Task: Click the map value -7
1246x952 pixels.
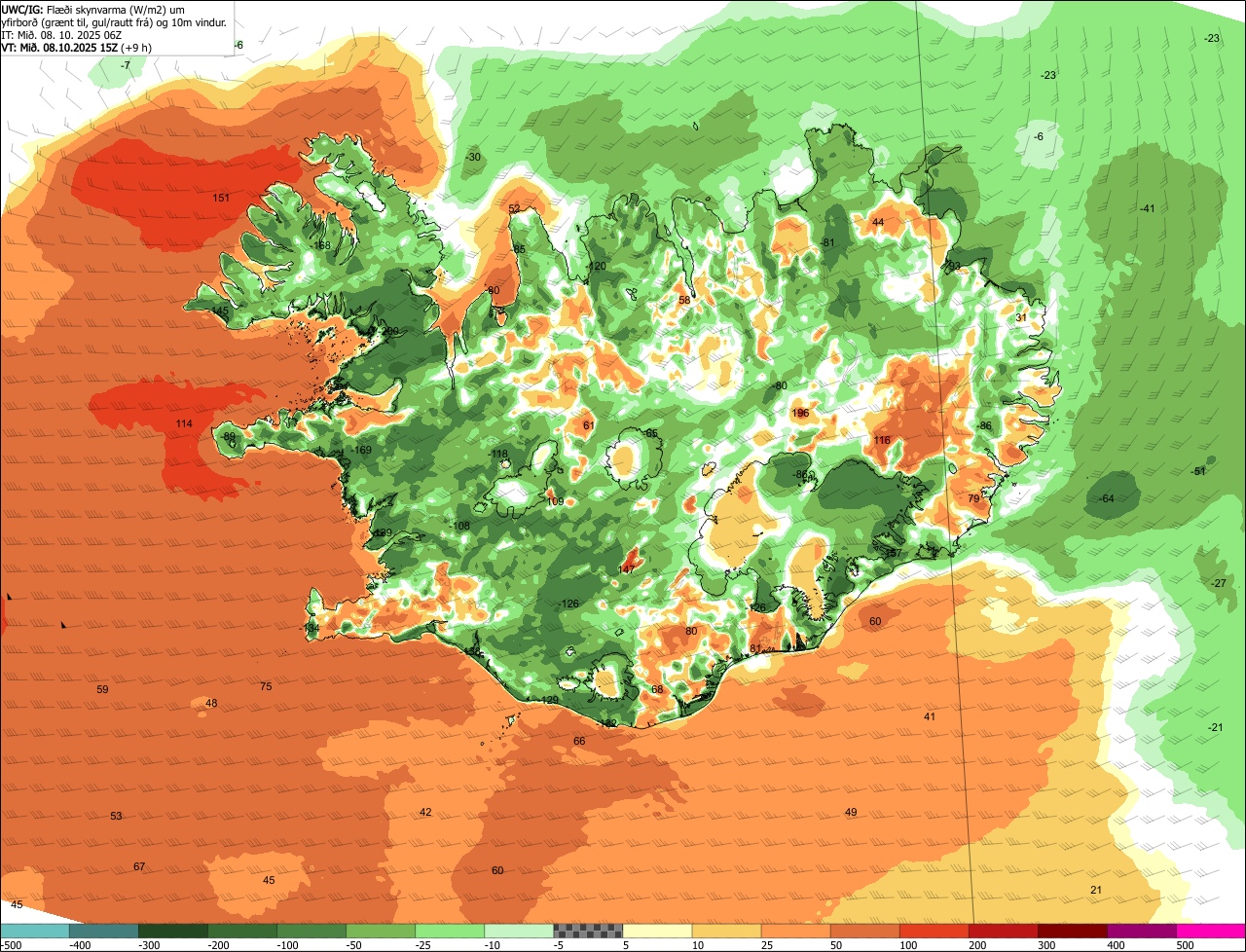Action: tap(125, 64)
